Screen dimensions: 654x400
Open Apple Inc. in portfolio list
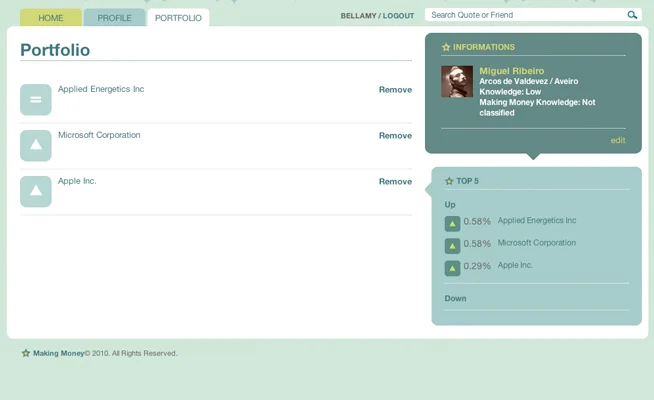77,181
